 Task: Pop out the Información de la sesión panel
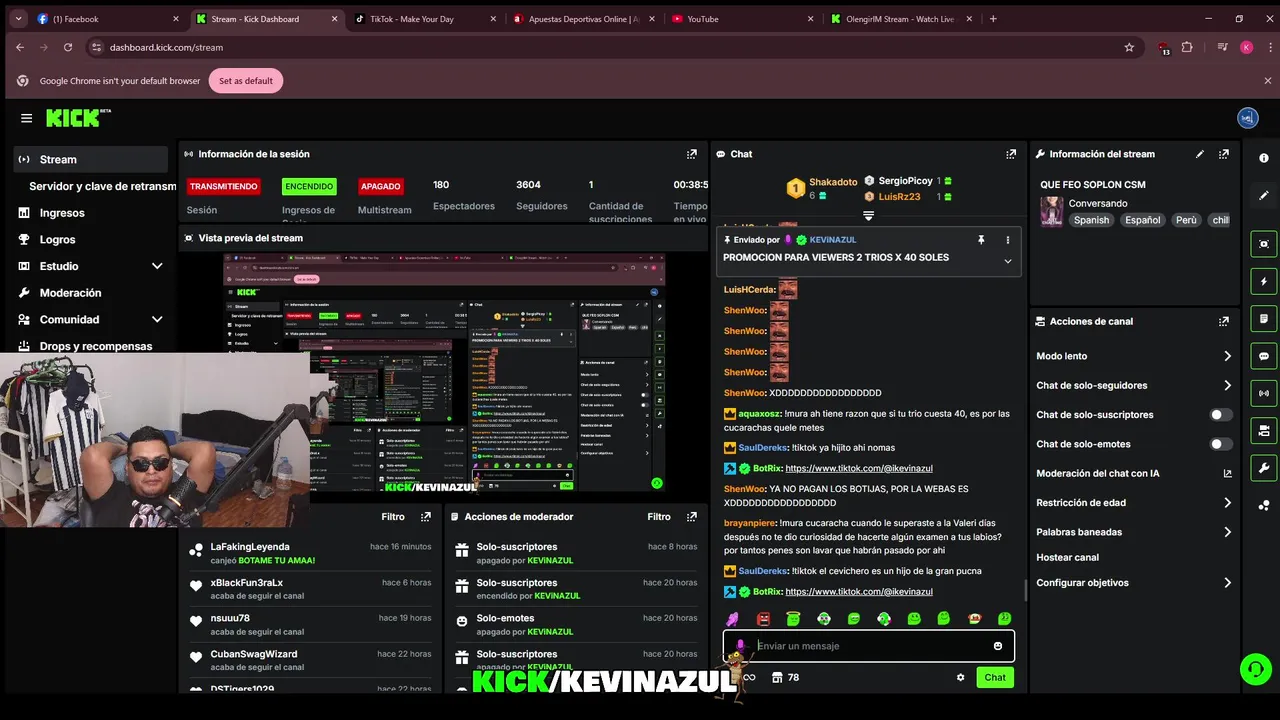coord(691,154)
